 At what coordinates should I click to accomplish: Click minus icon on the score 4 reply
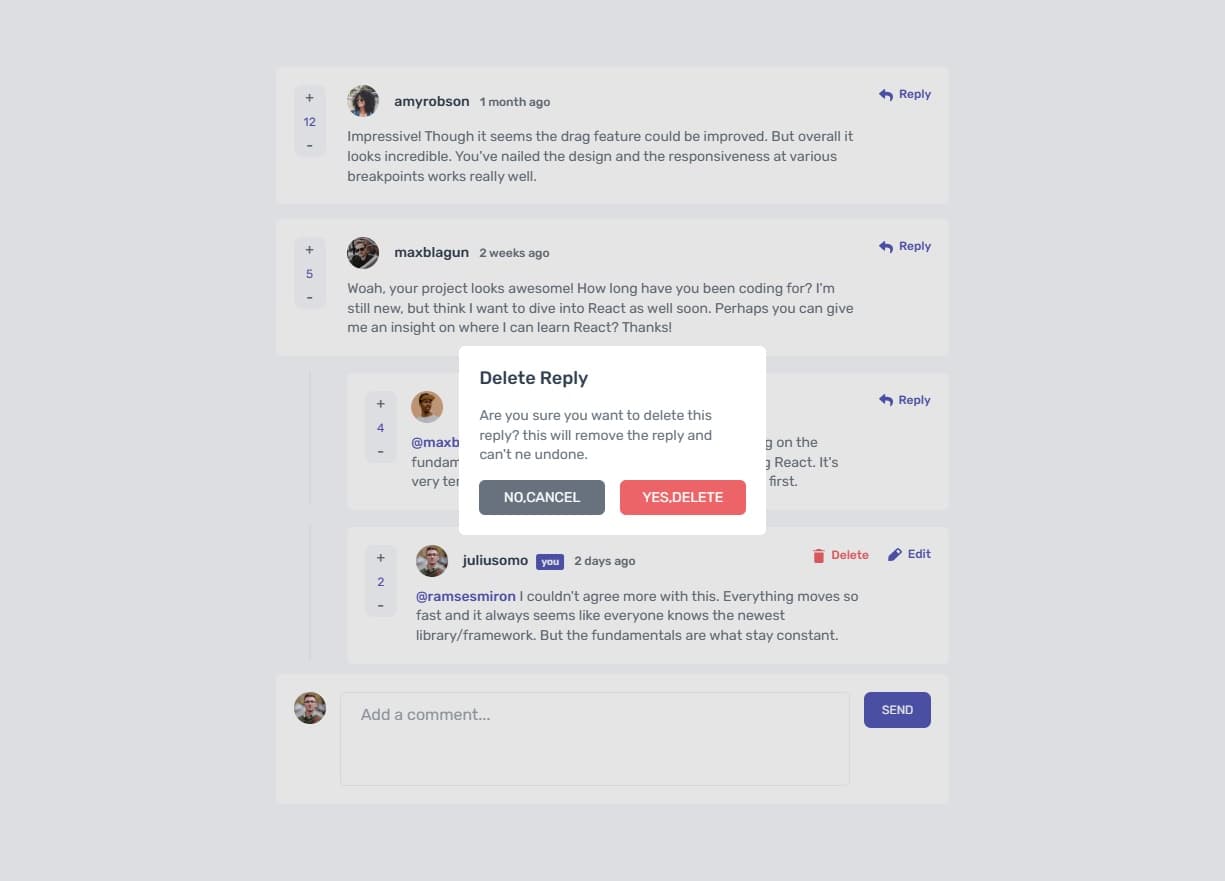point(380,452)
